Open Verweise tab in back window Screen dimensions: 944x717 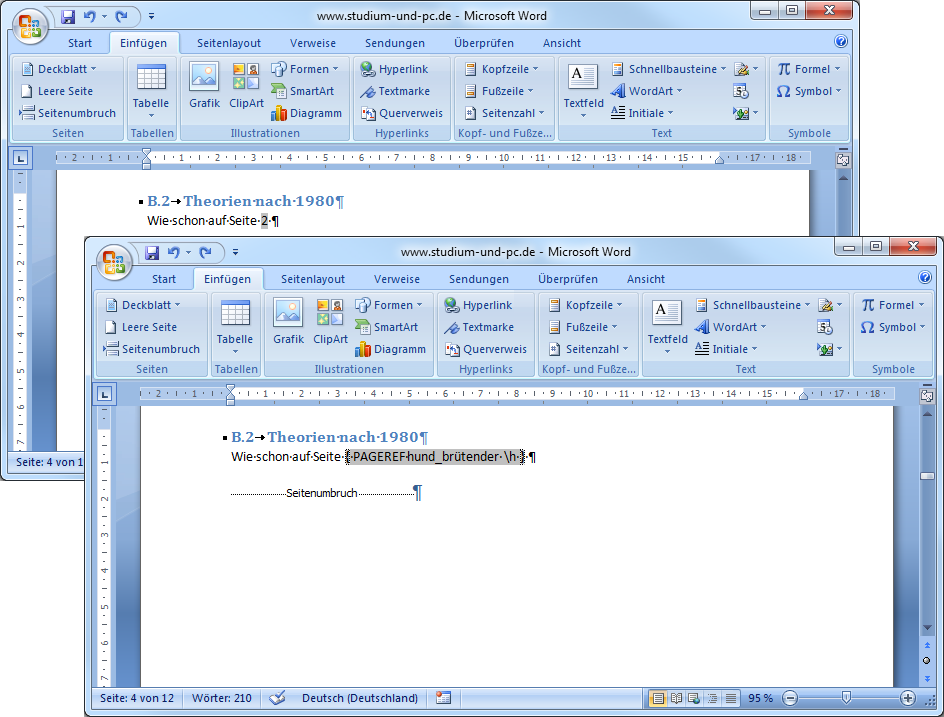coord(313,43)
